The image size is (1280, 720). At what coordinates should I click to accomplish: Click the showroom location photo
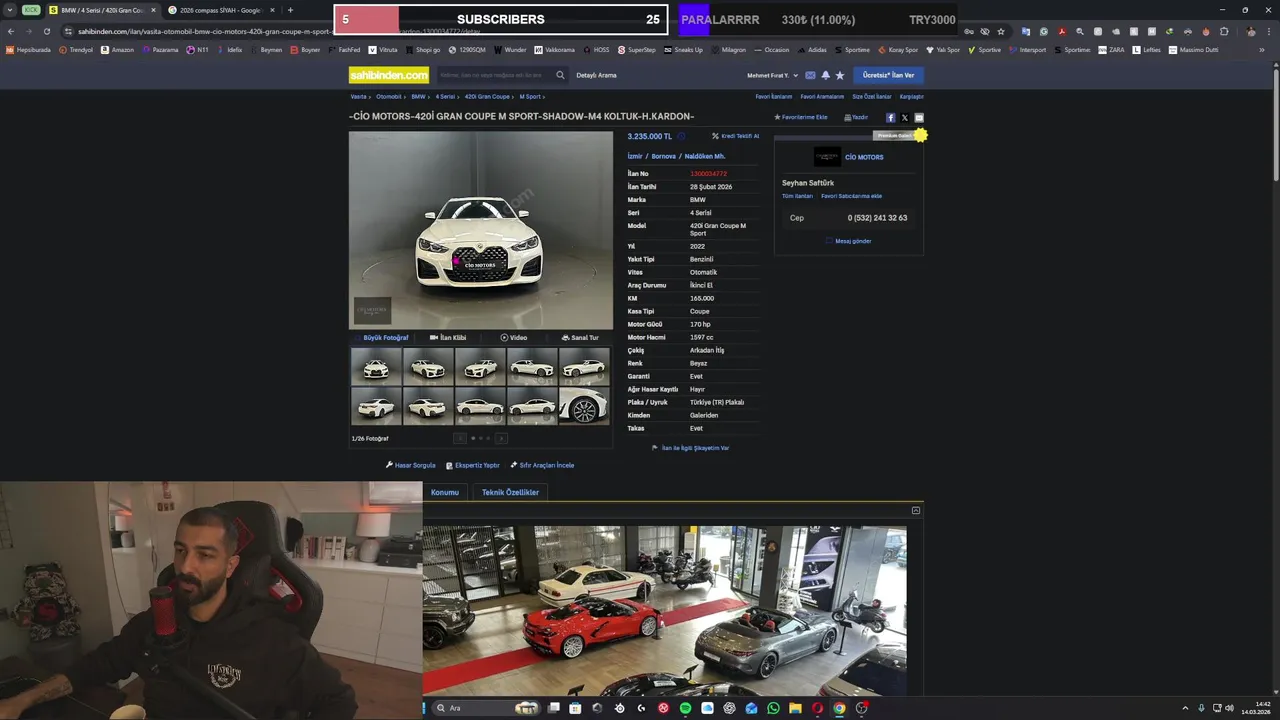pyautogui.click(x=665, y=610)
